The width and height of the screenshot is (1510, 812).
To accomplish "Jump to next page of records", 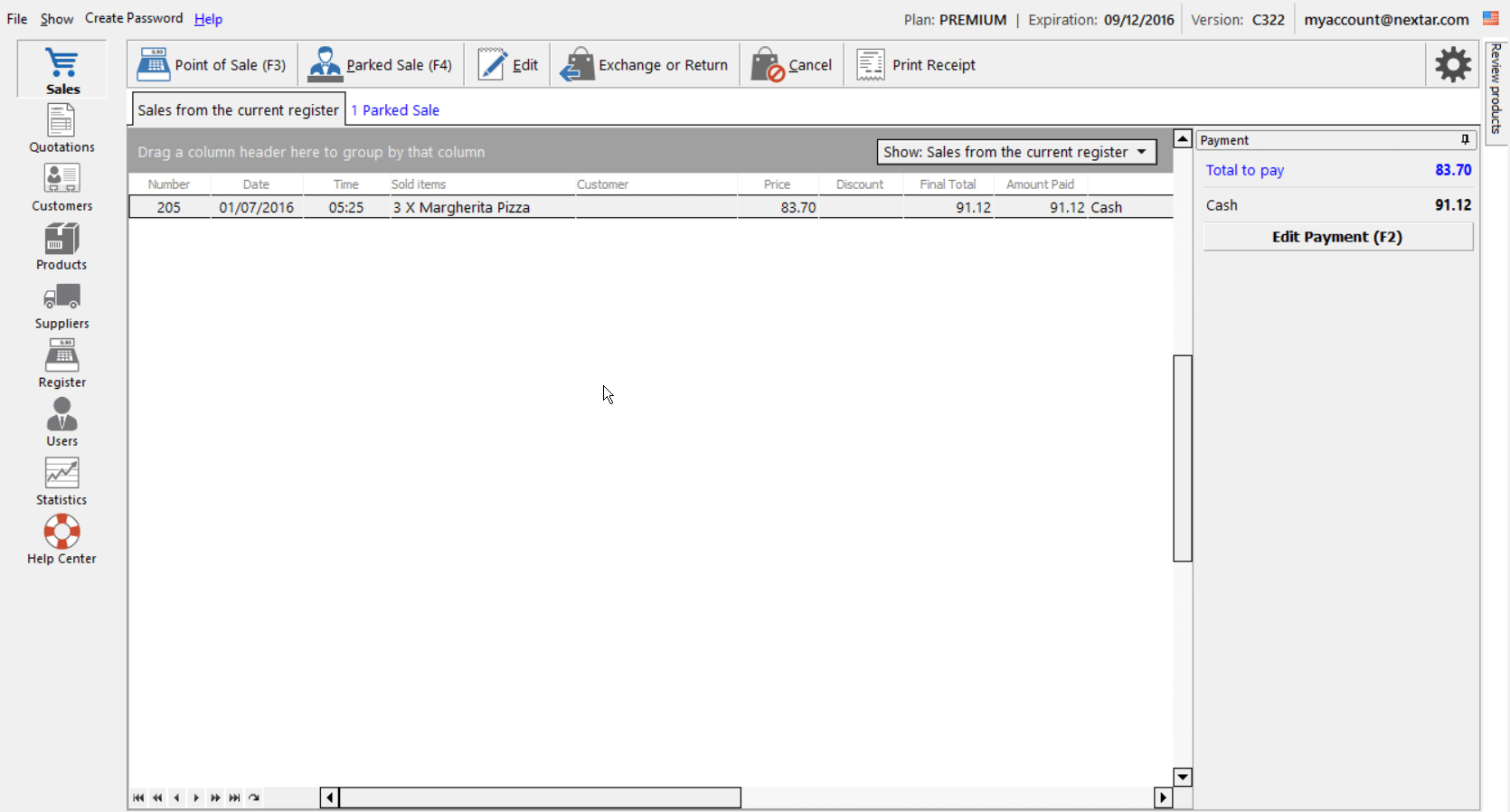I will 215,798.
